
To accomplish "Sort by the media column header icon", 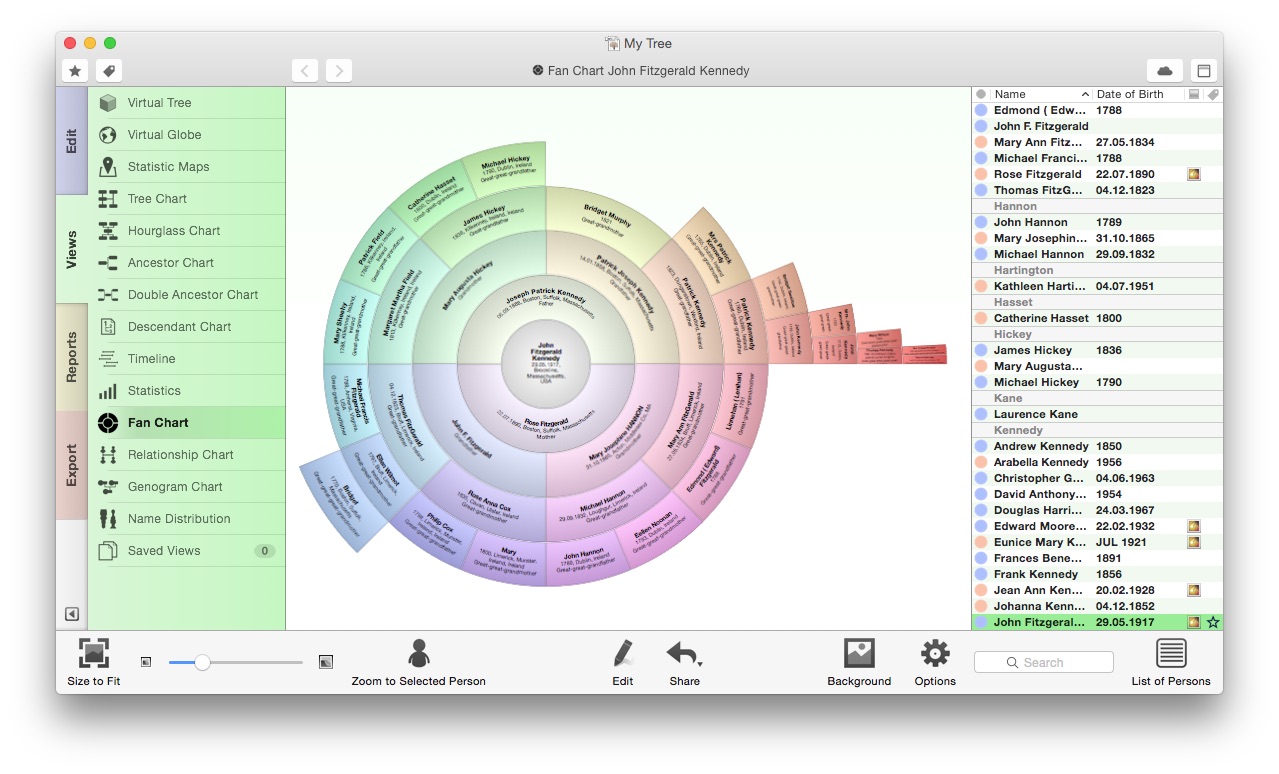I will (1193, 94).
